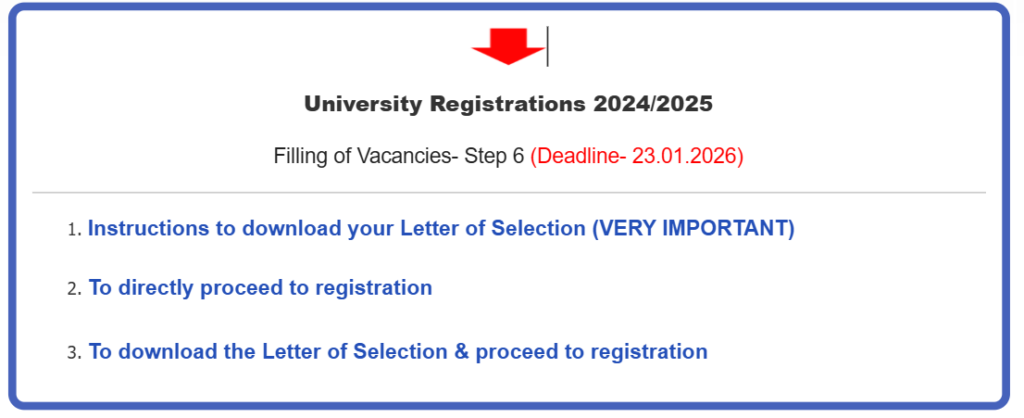Screen dimensions: 1024x418
Task: Click the text cursor beside the red arrow
Action: tap(548, 46)
